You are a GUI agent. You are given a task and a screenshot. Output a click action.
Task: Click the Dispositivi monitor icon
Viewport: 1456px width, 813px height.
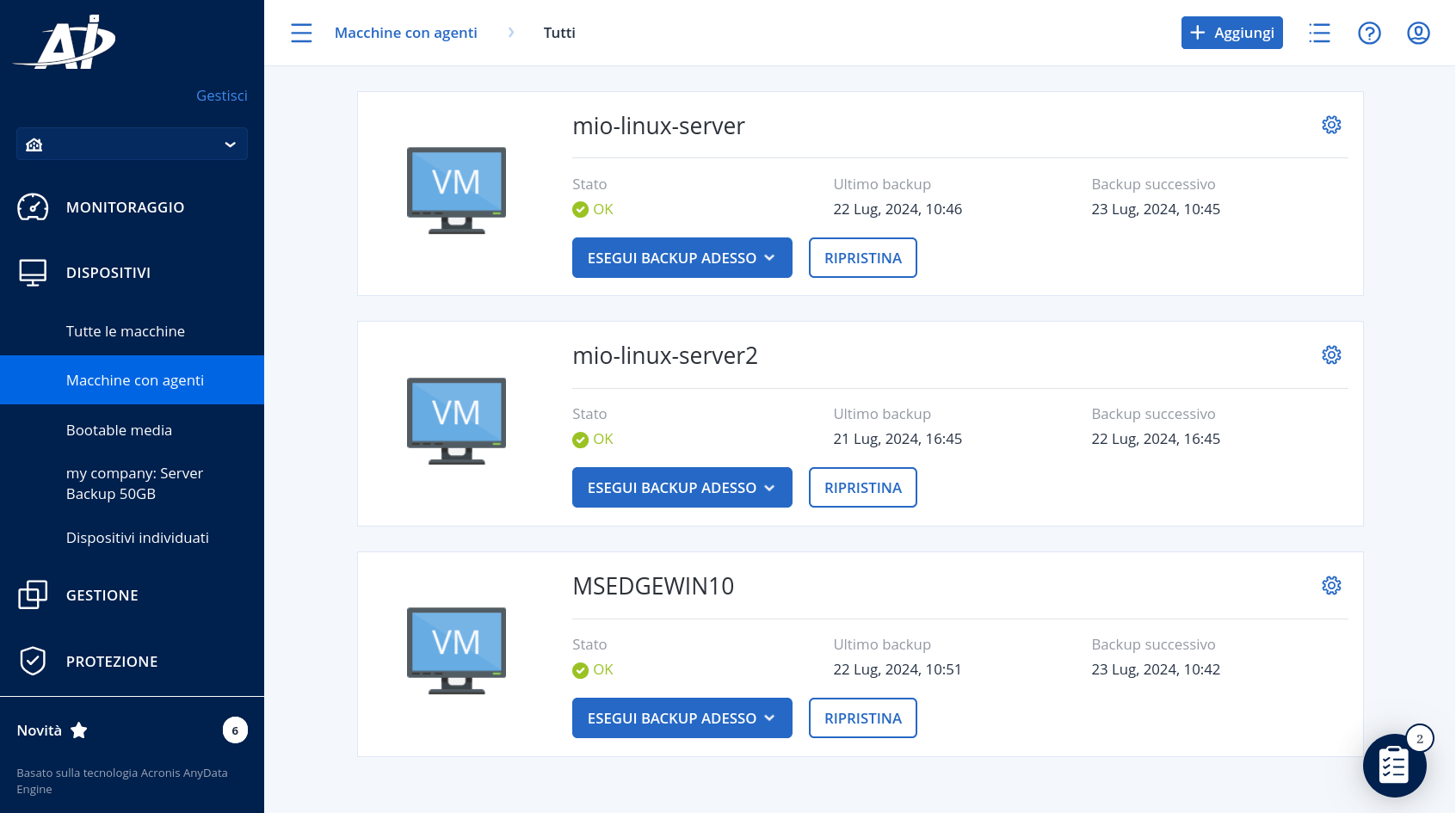point(33,273)
